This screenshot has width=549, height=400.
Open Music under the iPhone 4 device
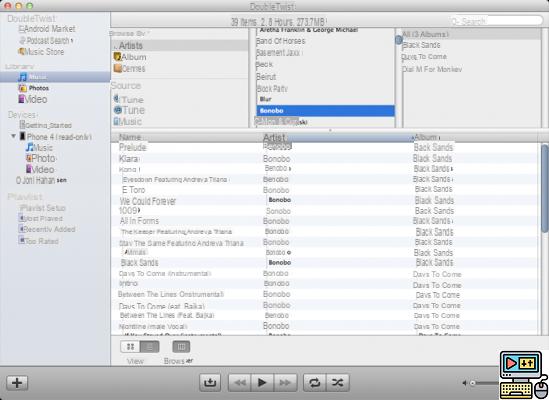click(40, 147)
